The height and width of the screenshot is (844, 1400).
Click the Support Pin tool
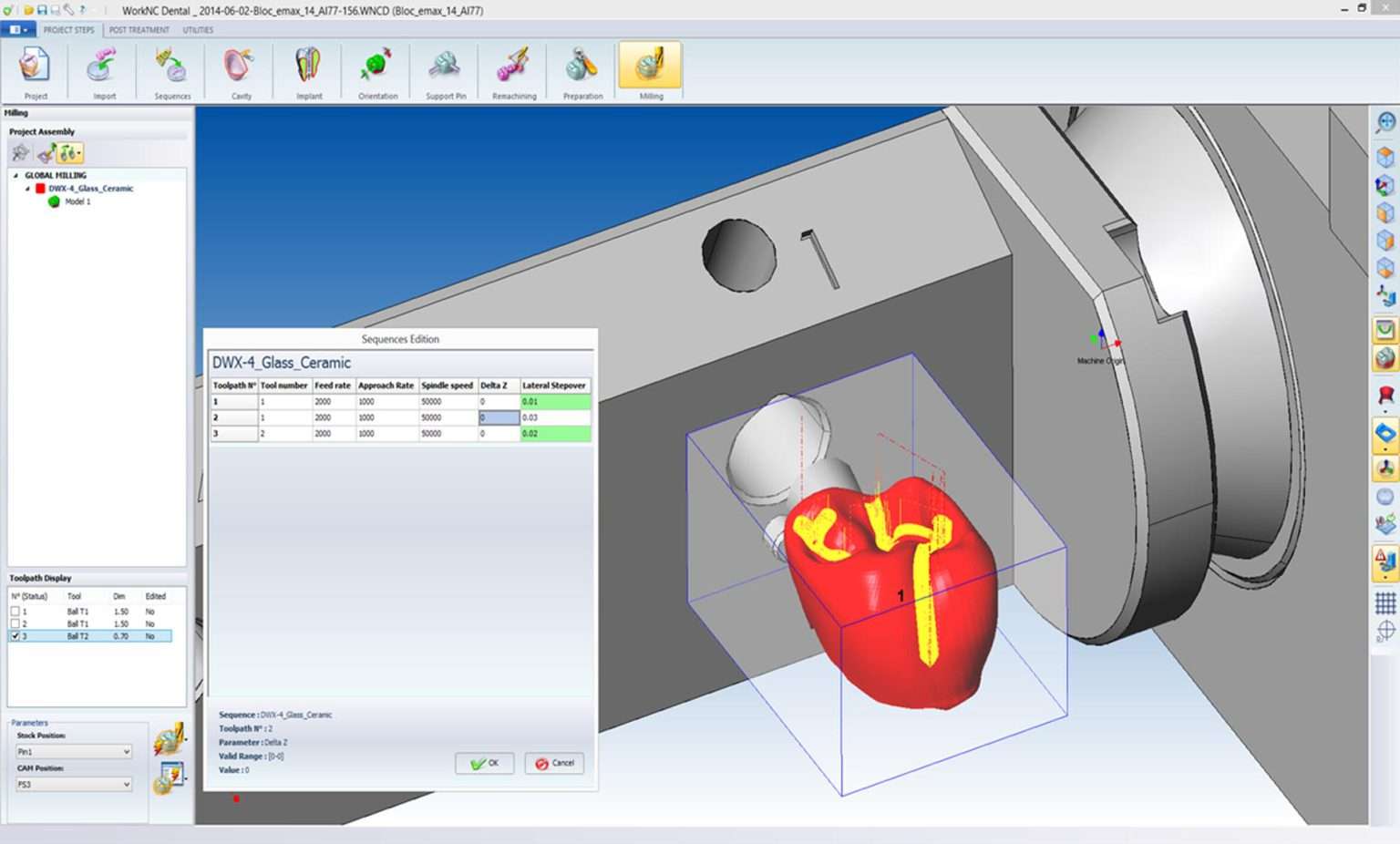pos(445,71)
